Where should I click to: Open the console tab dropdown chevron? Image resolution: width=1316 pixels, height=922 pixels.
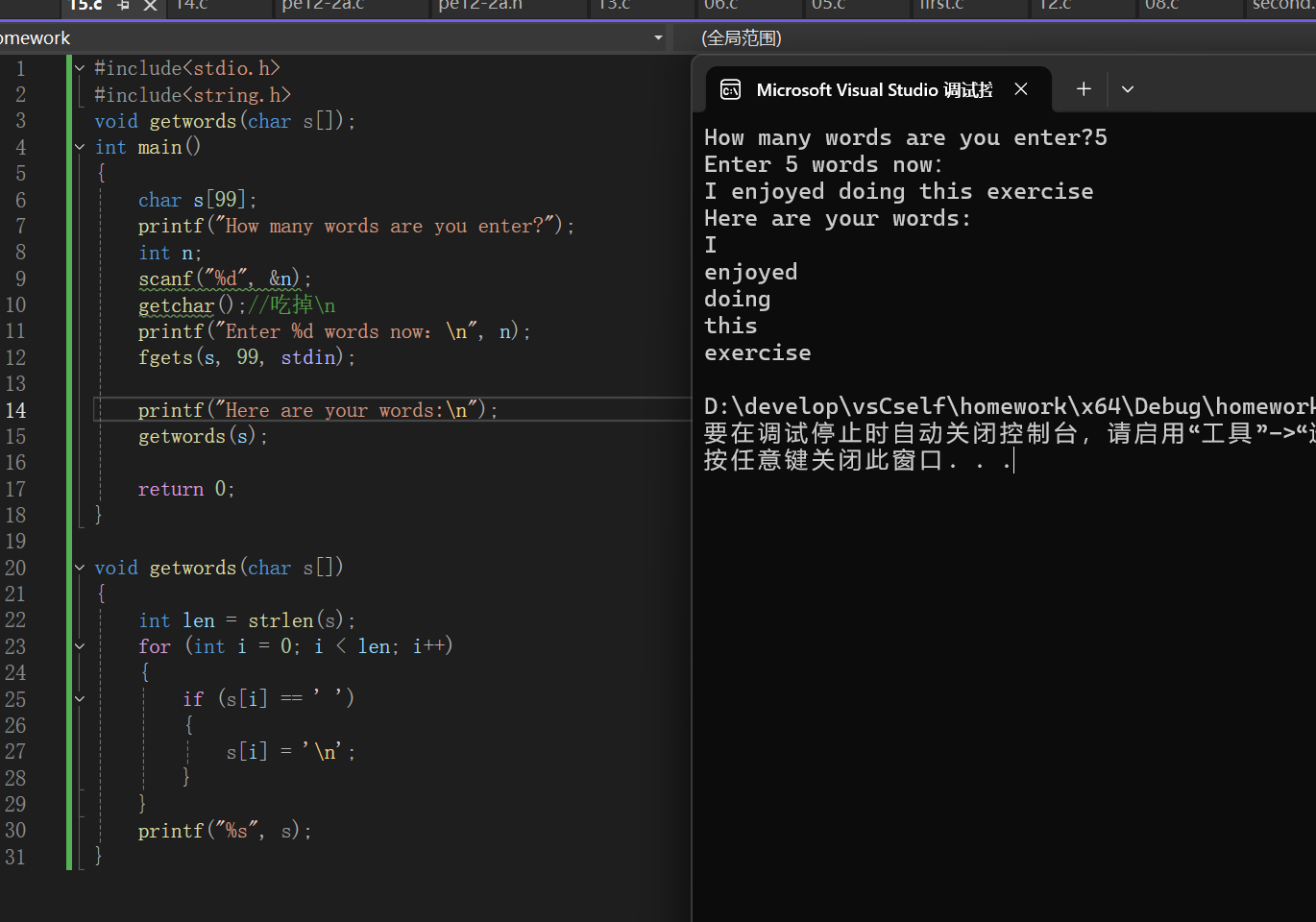click(1128, 89)
